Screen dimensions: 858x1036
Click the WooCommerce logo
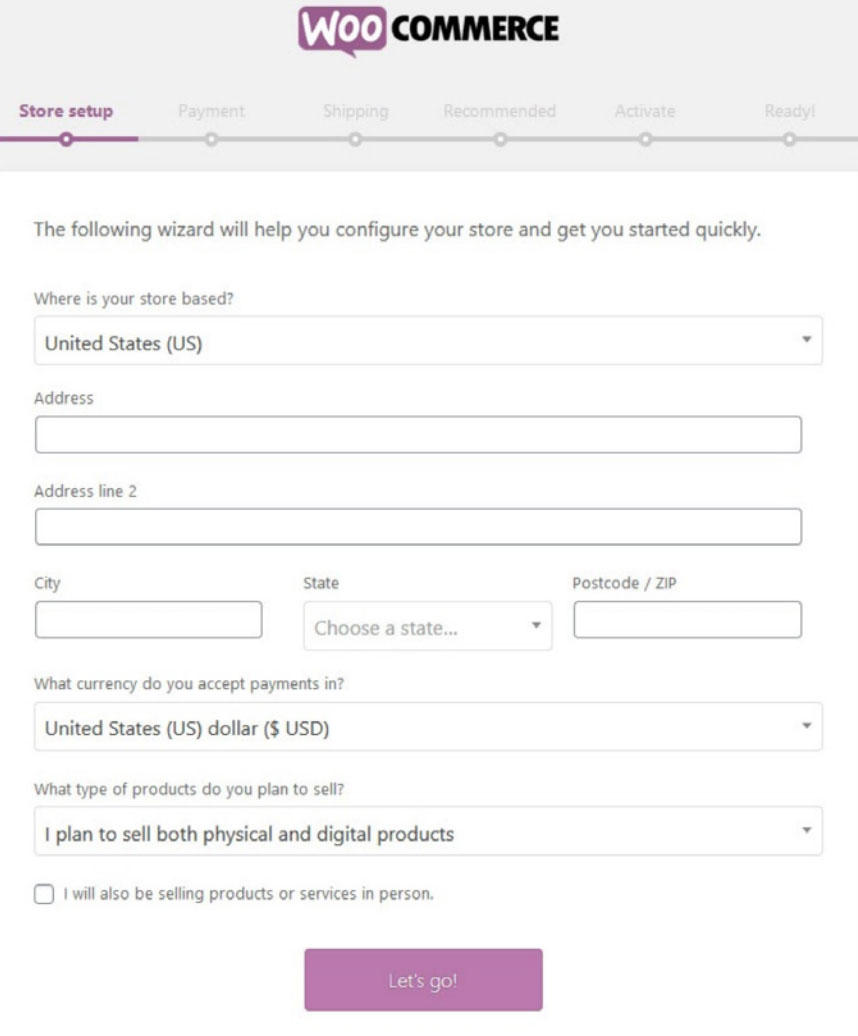click(x=428, y=30)
